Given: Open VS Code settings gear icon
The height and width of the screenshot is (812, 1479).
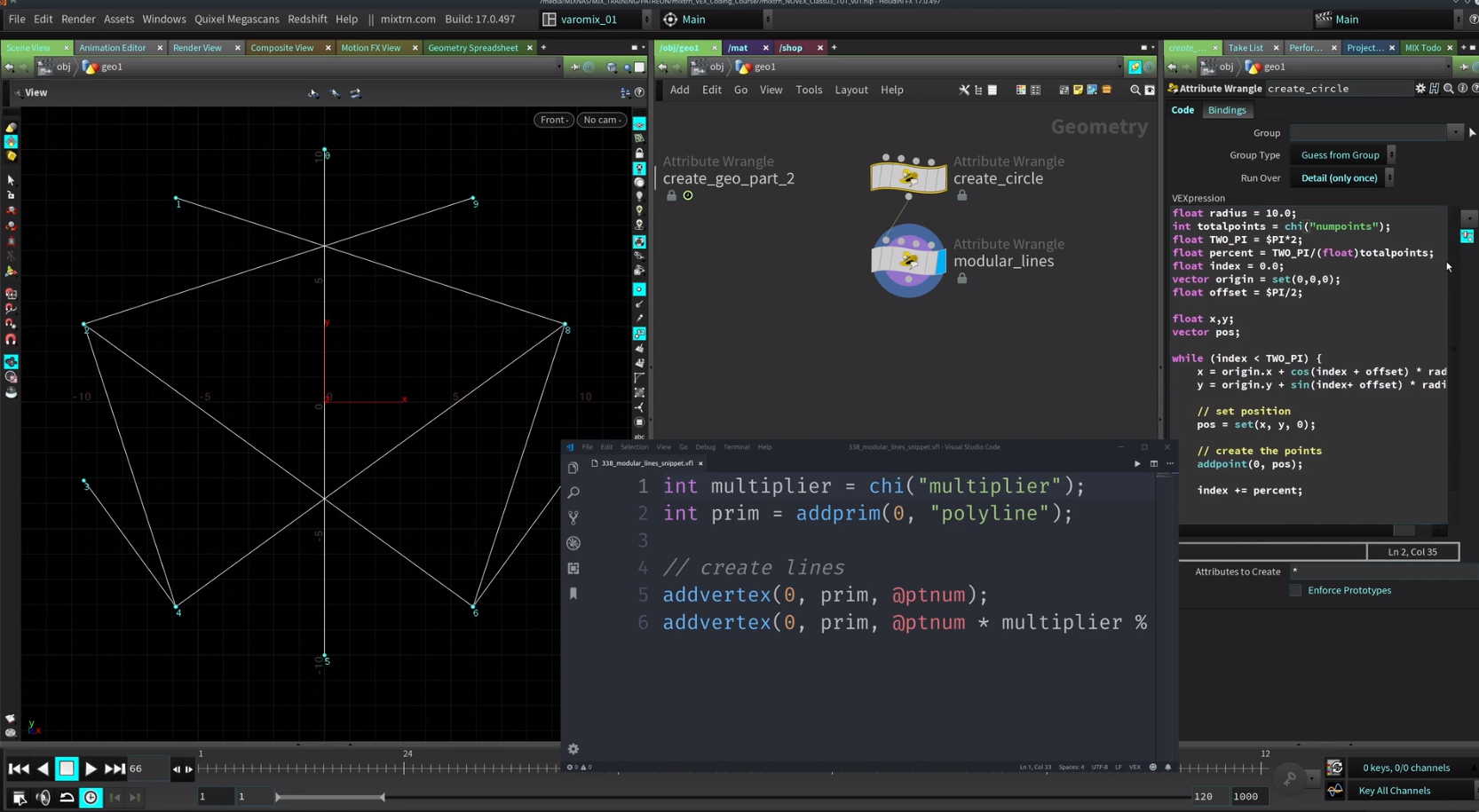Looking at the screenshot, I should [573, 749].
